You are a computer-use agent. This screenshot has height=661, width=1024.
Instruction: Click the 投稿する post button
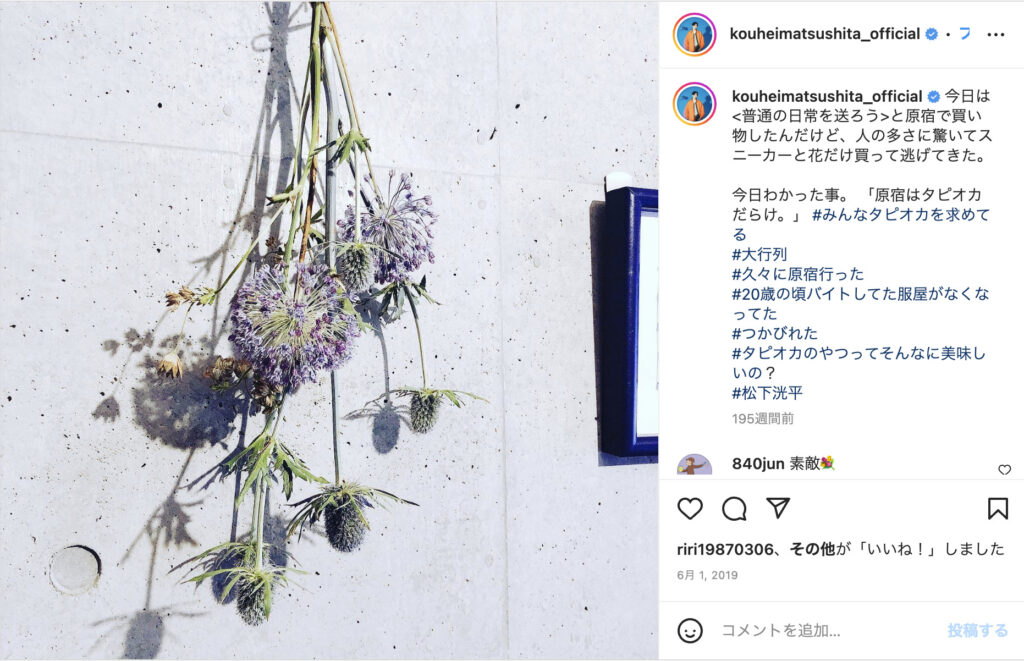(977, 630)
